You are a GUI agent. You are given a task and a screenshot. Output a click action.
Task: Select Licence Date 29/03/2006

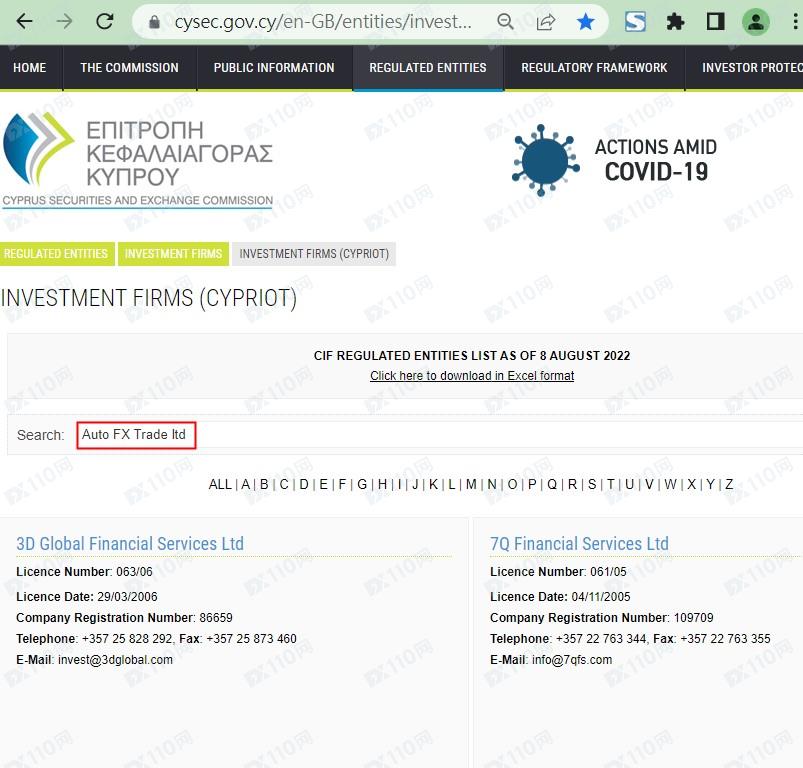click(x=87, y=597)
